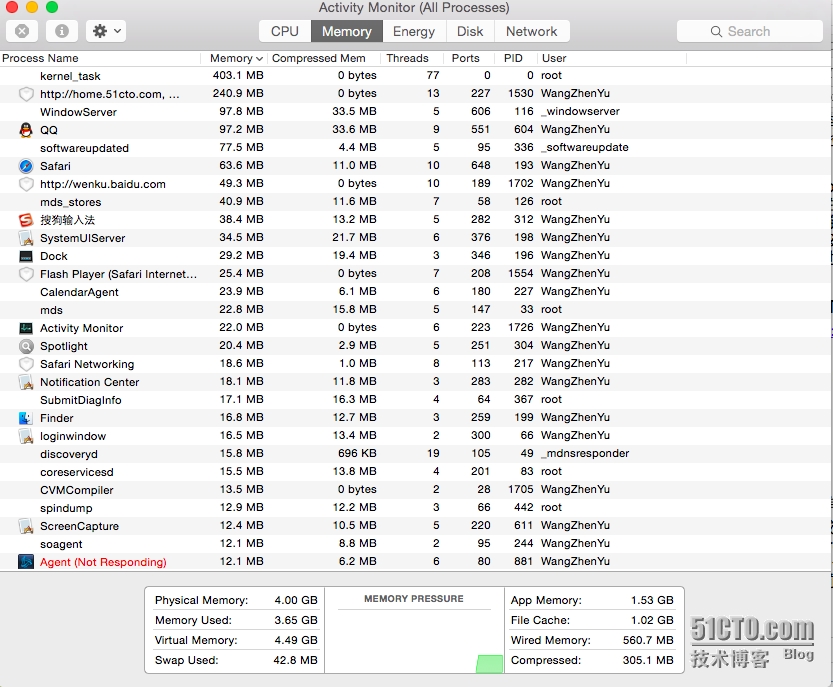The image size is (833, 687).
Task: Select the Memory tab
Action: tap(346, 31)
